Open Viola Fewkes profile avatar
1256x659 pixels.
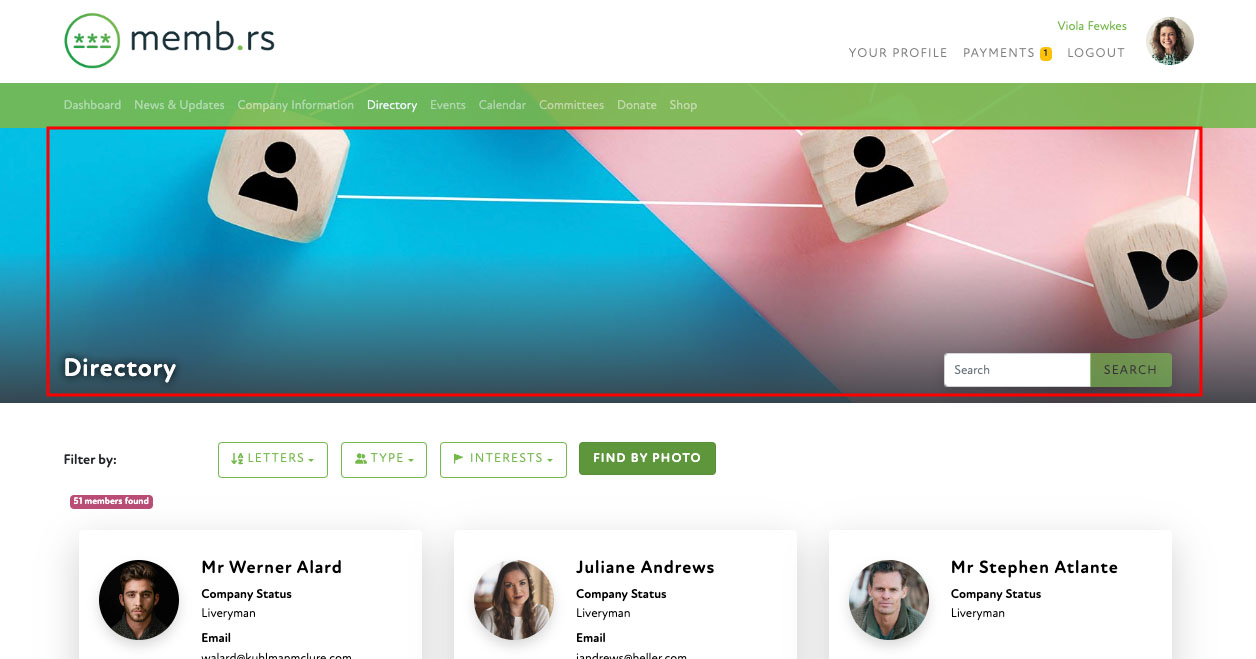[1170, 41]
